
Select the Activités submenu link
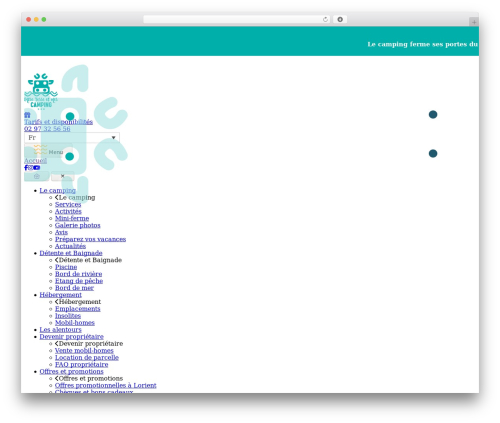pyautogui.click(x=68, y=211)
